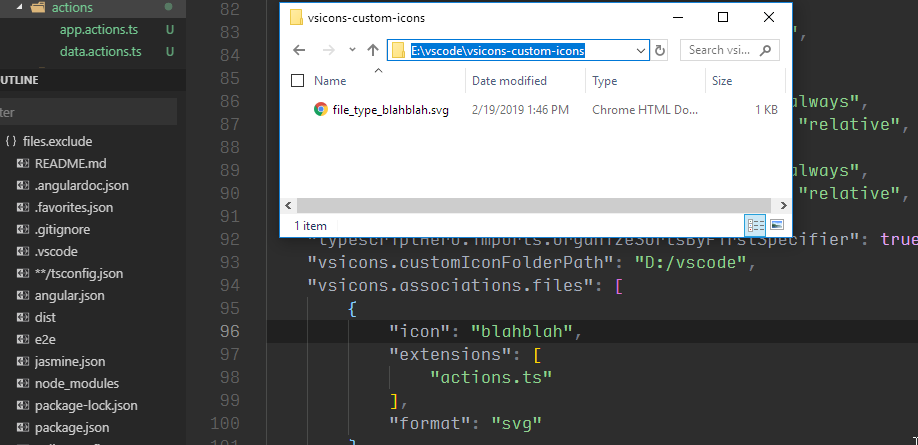Click the Name column sort arrow
Screen dimensions: 918x445
(x=378, y=71)
